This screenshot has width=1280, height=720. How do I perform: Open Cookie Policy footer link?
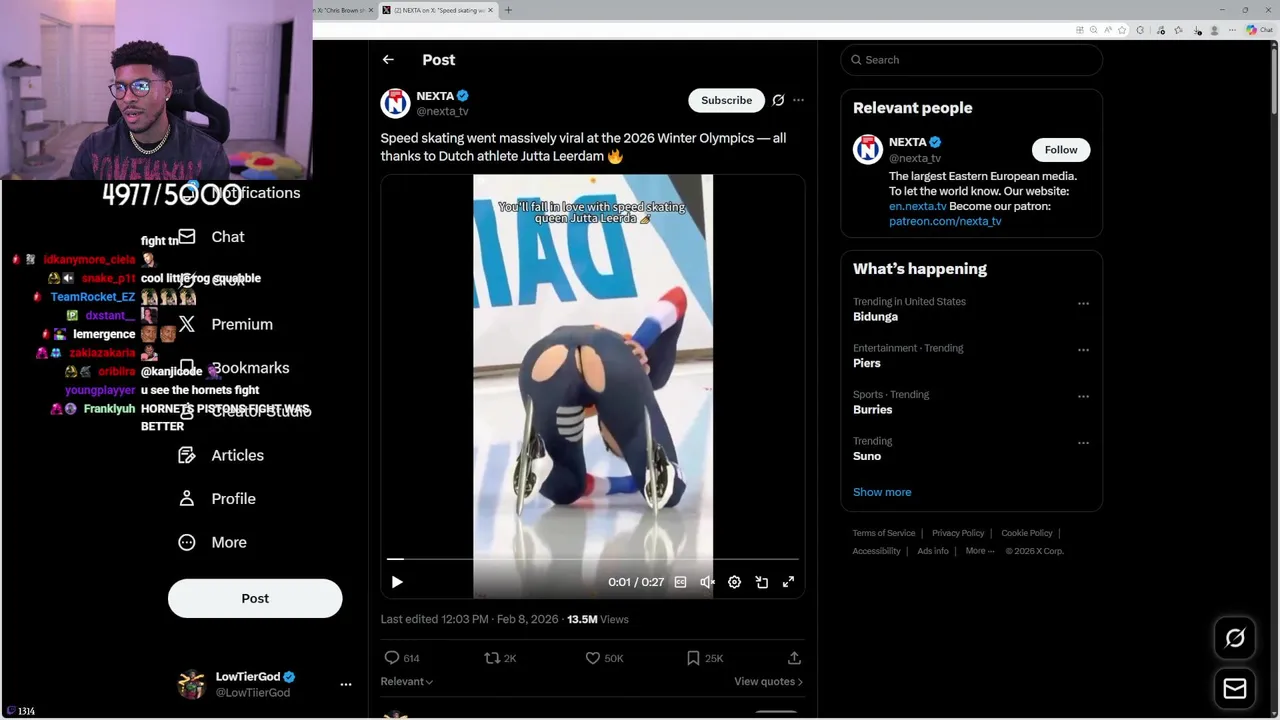[1027, 533]
